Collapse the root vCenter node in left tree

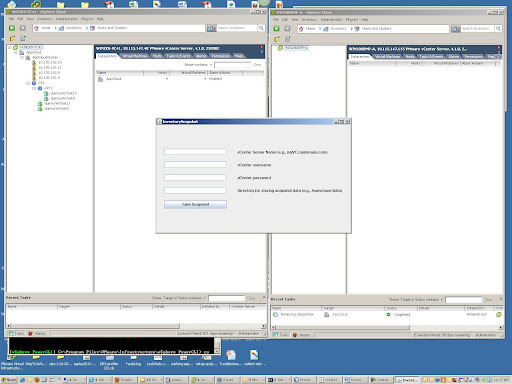[9, 48]
